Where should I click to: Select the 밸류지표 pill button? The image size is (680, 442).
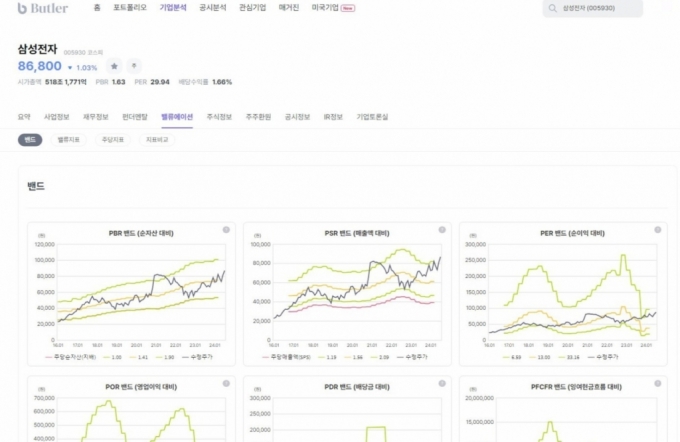pos(69,140)
